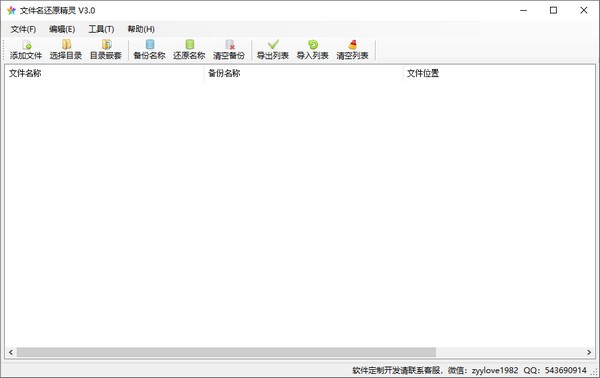Open the 编辑(E) menu

click(x=62, y=29)
